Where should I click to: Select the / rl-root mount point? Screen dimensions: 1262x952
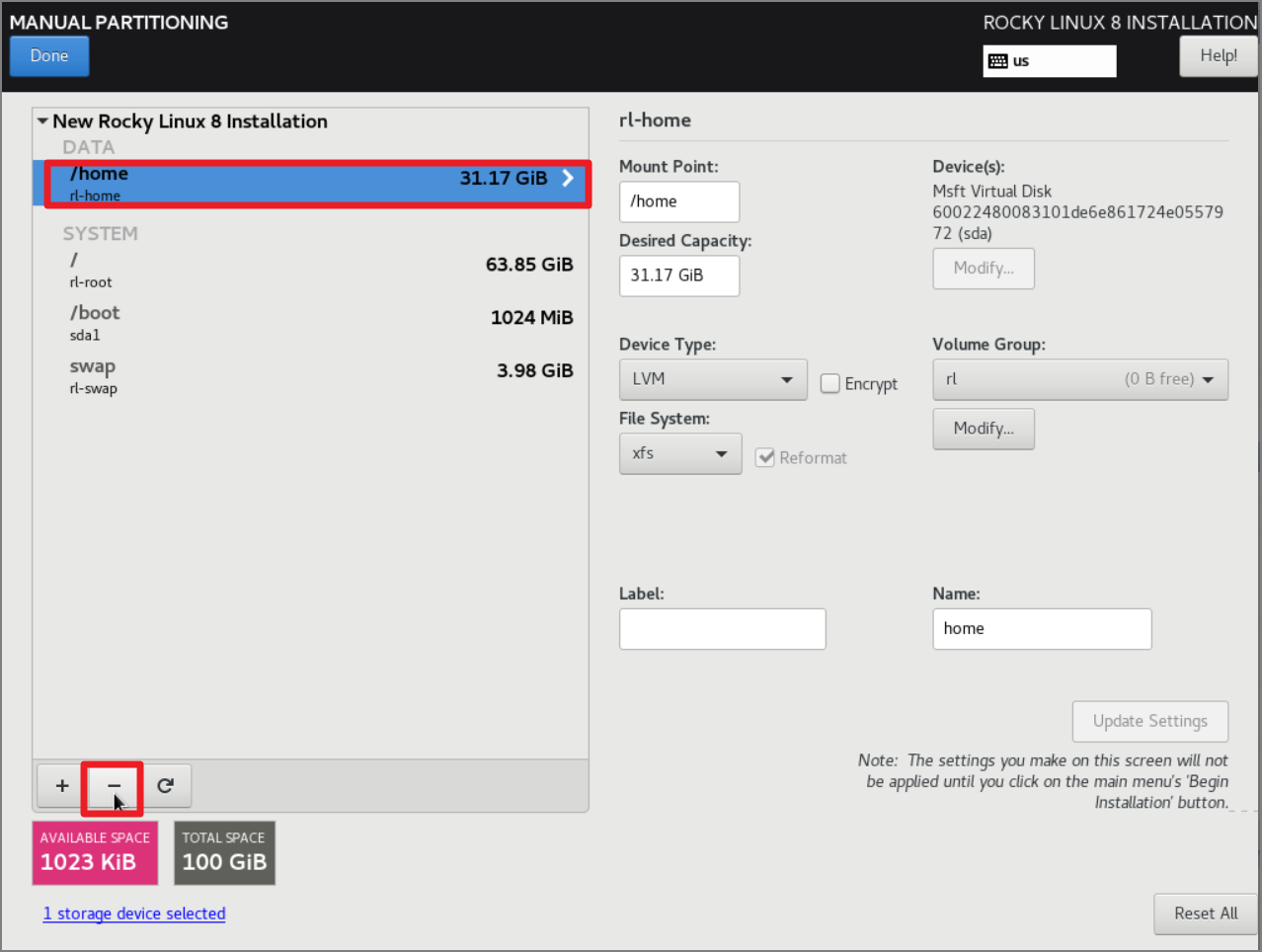(x=310, y=270)
